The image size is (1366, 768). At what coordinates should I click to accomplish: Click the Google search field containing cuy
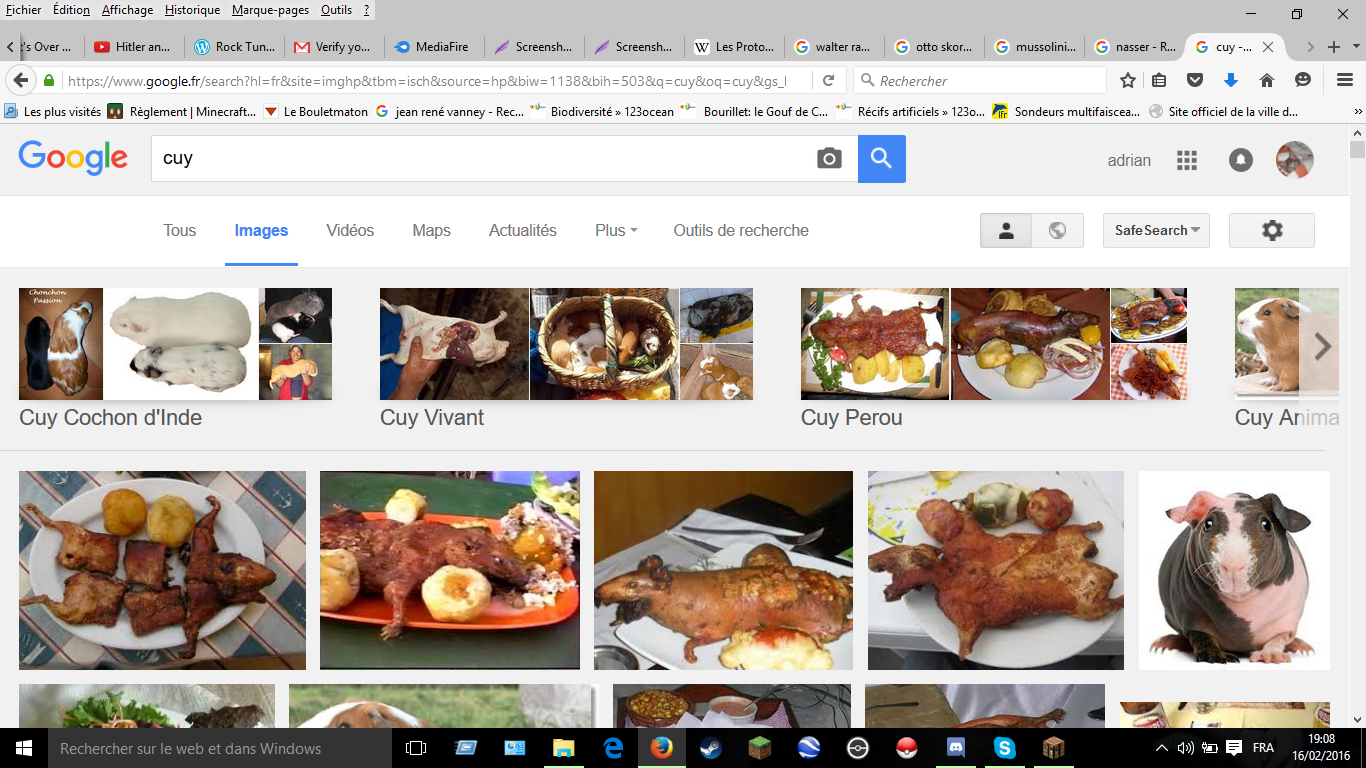pos(480,159)
